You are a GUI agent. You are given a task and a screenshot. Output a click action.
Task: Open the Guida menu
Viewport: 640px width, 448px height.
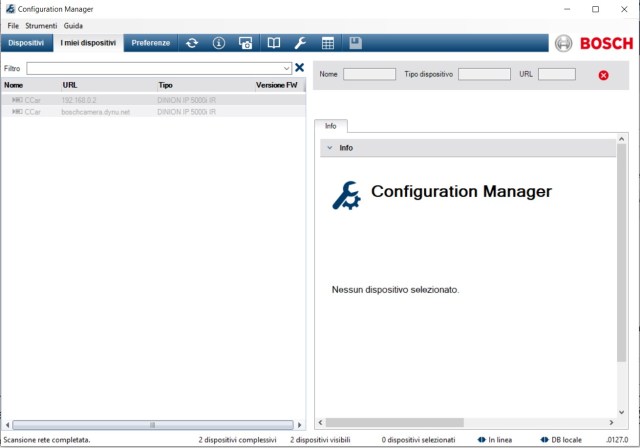pos(73,25)
